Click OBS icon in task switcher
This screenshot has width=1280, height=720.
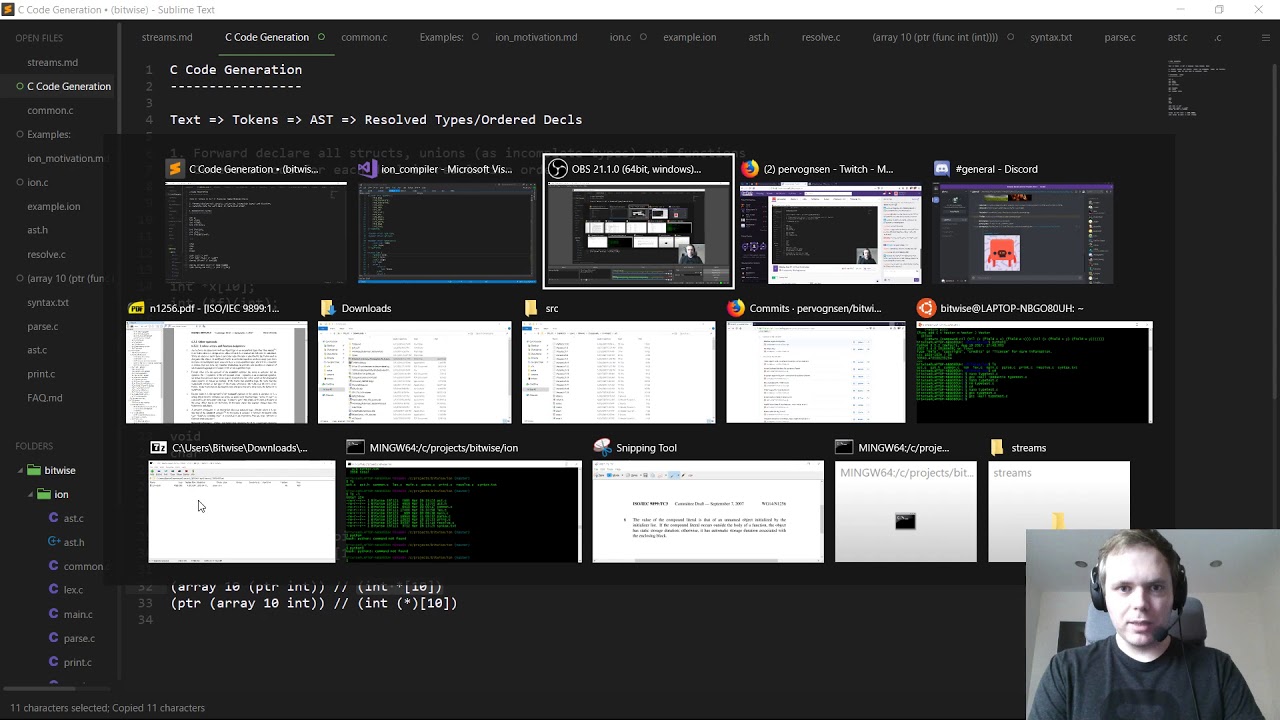tap(558, 169)
